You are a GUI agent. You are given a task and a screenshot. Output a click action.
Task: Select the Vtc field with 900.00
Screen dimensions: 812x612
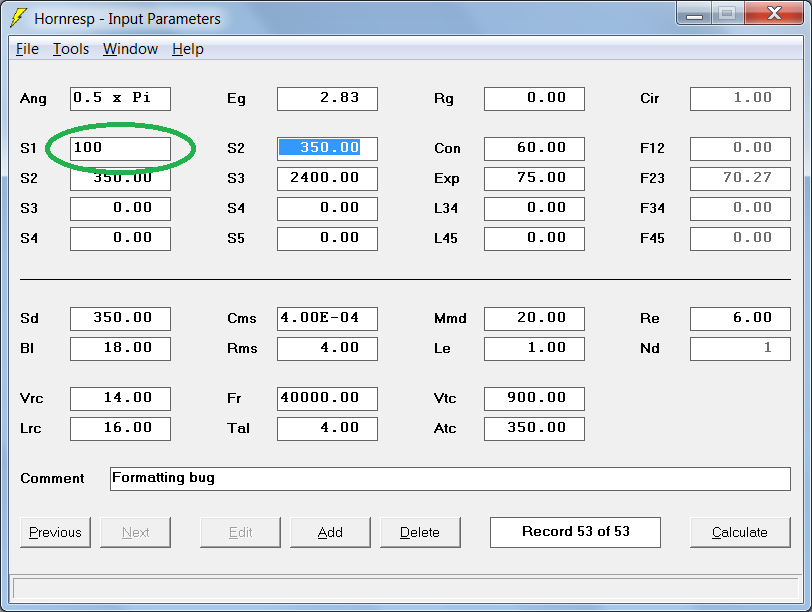tap(534, 399)
